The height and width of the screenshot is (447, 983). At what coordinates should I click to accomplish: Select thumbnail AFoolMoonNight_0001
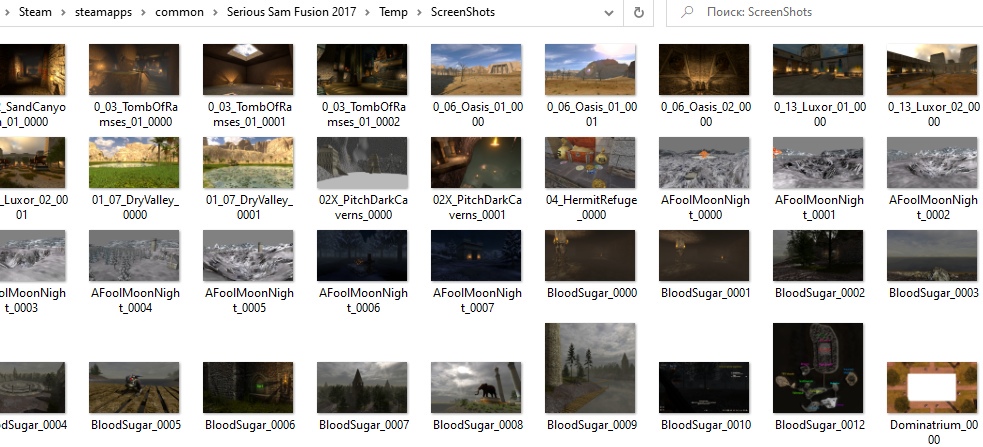[x=819, y=163]
